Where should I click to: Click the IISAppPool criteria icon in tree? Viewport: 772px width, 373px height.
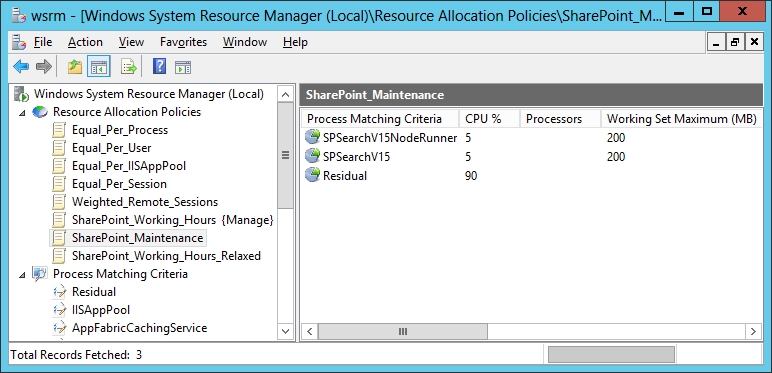[x=59, y=310]
